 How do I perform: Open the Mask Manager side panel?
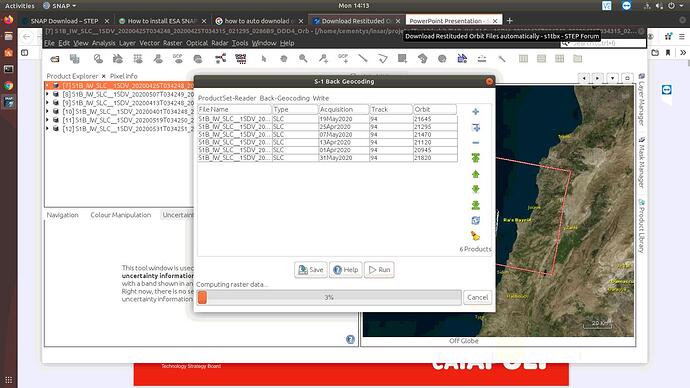[x=642, y=163]
